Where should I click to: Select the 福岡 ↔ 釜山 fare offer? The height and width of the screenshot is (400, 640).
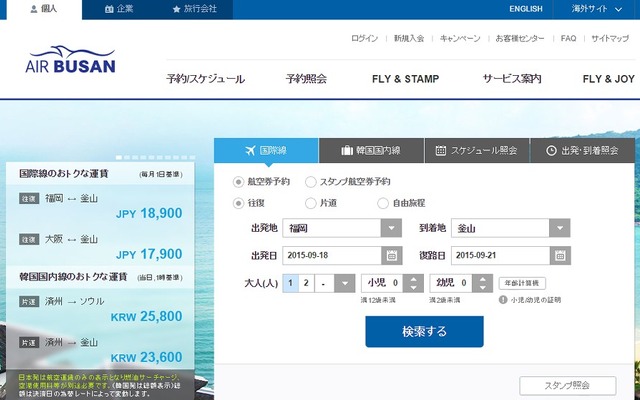click(100, 206)
